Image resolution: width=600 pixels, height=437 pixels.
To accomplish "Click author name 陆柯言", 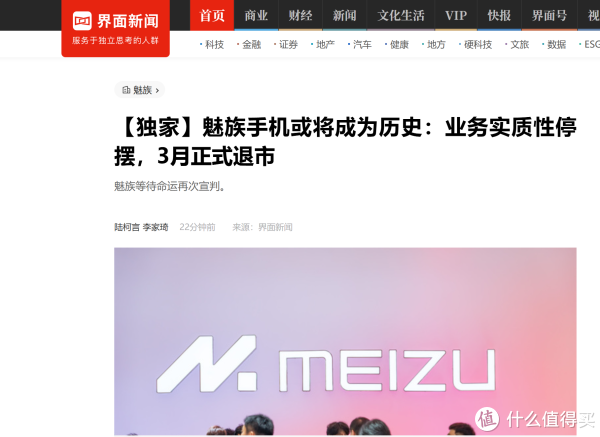I will 127,227.
